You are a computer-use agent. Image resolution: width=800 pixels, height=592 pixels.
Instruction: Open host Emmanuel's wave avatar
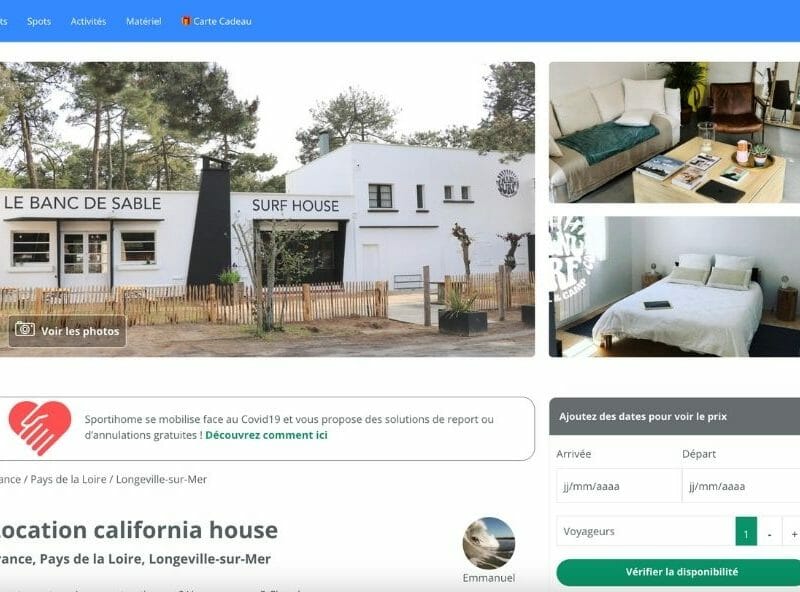coord(488,543)
